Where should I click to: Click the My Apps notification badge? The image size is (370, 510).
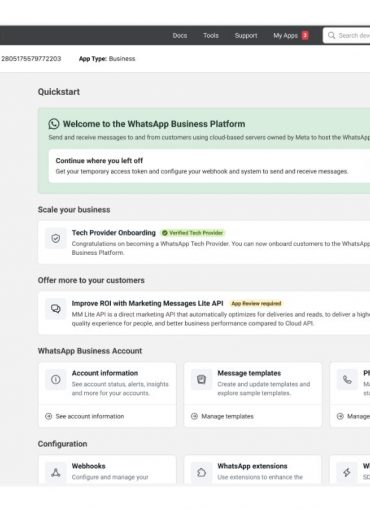(305, 35)
